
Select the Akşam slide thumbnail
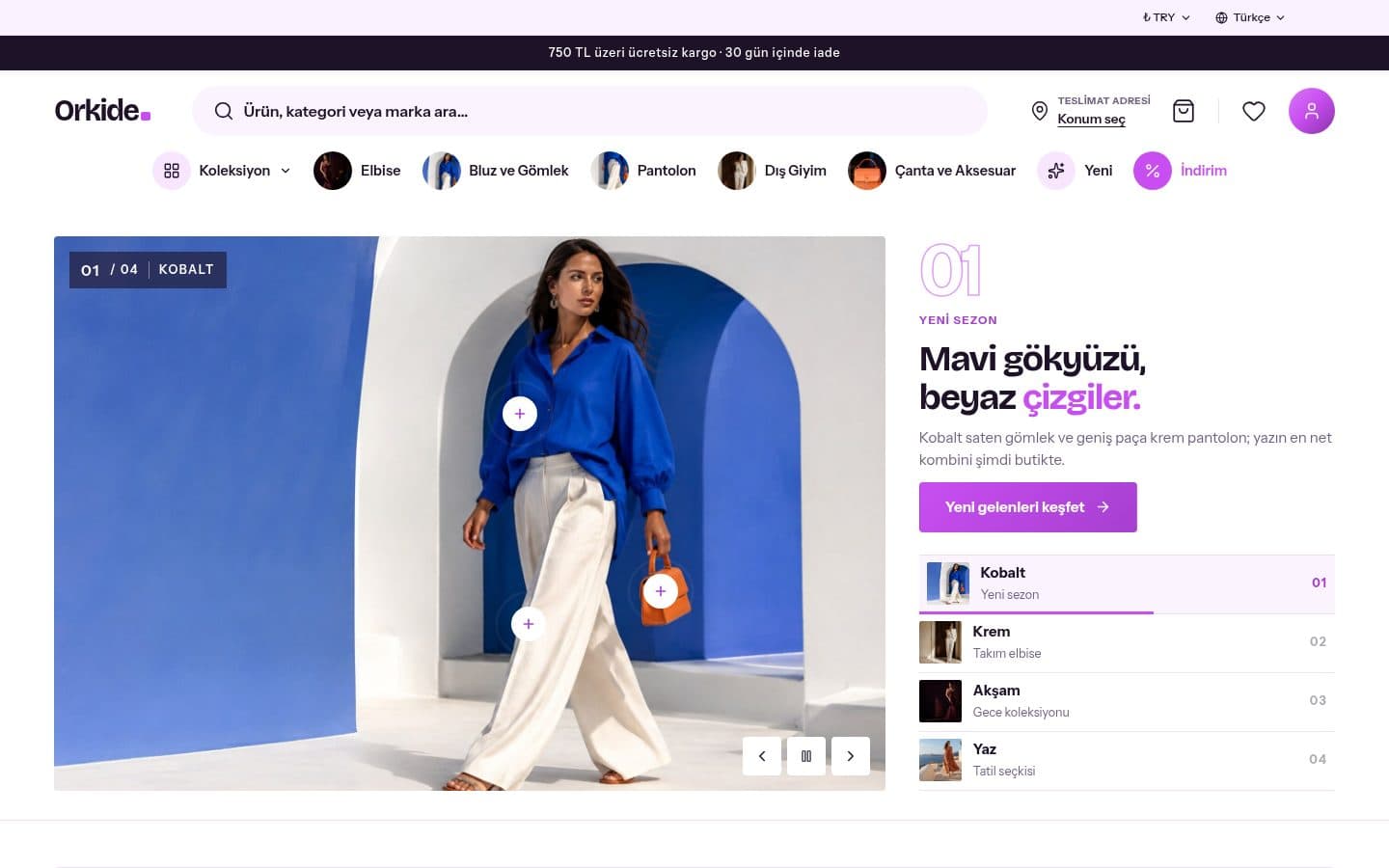[x=1127, y=701]
